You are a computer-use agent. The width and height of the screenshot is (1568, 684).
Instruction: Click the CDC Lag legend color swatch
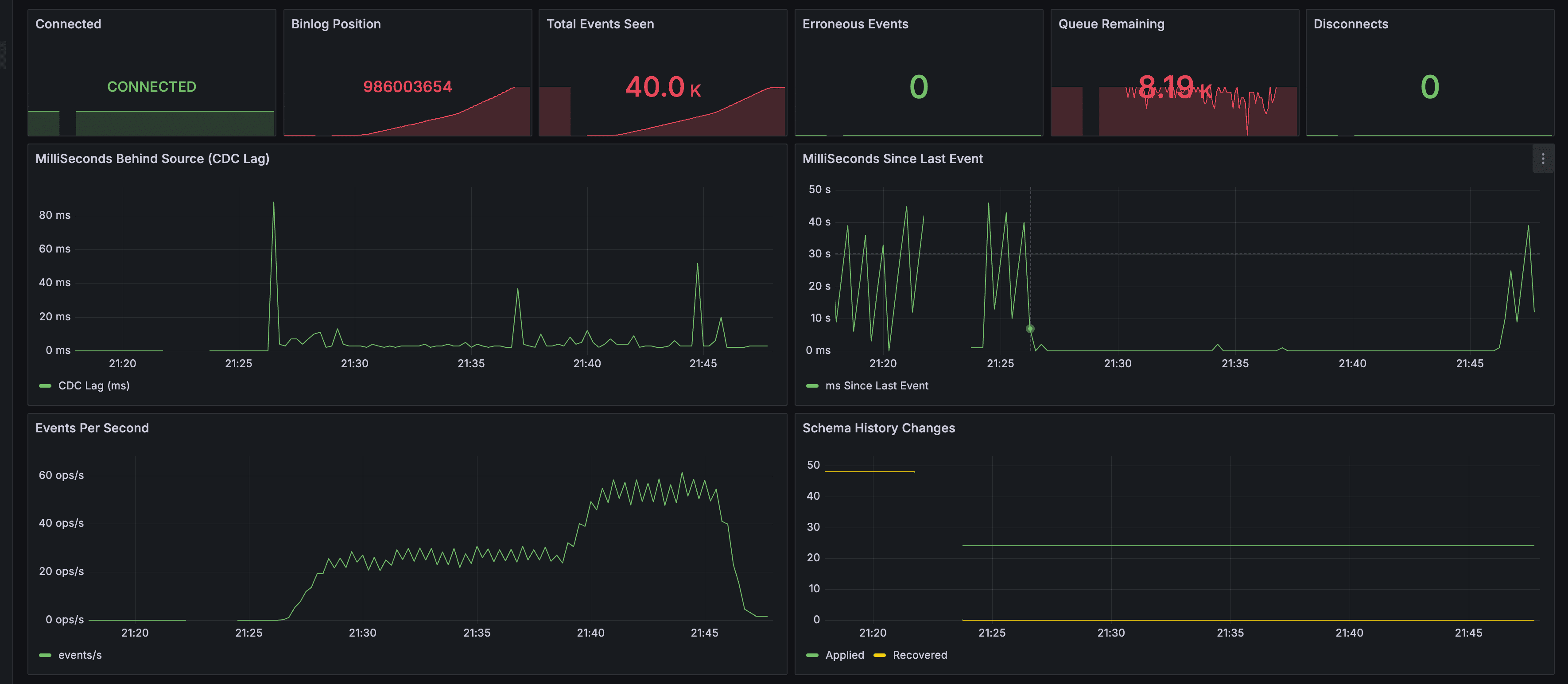pos(45,386)
